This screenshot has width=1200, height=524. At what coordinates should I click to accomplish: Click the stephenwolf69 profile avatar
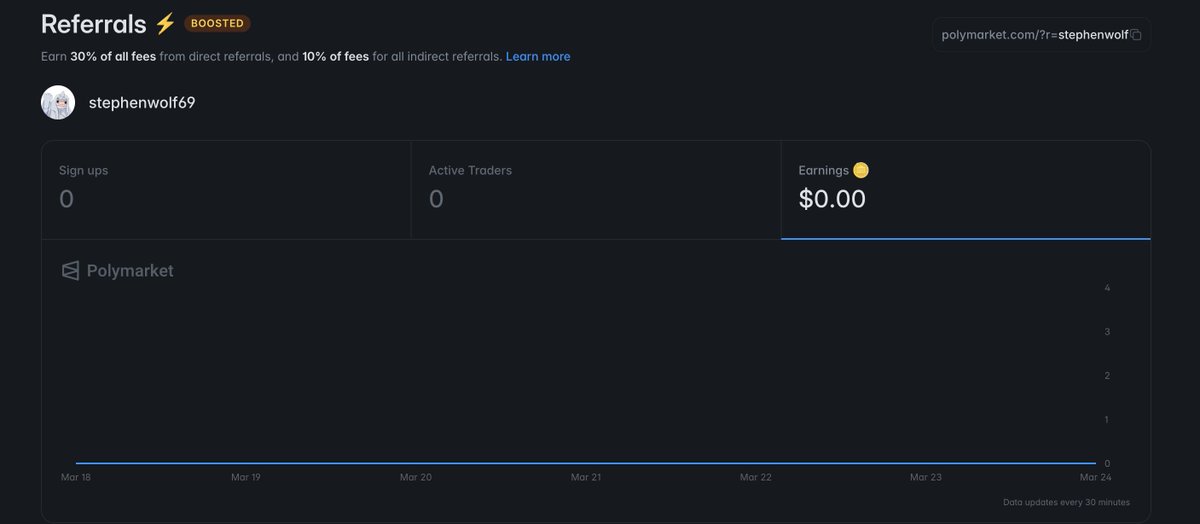(58, 102)
